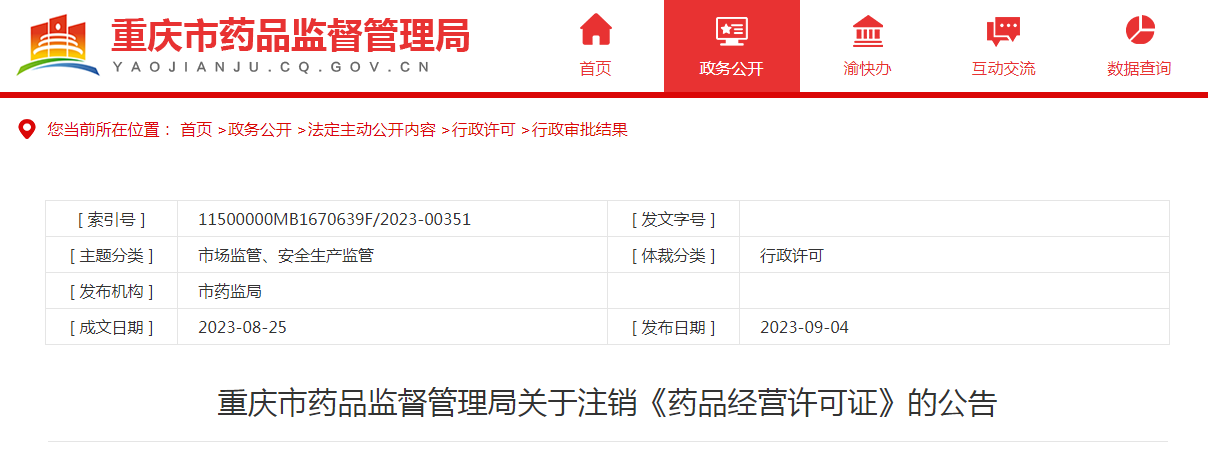The height and width of the screenshot is (452, 1208).
Task: Click the red location pin icon
Action: click(27, 129)
